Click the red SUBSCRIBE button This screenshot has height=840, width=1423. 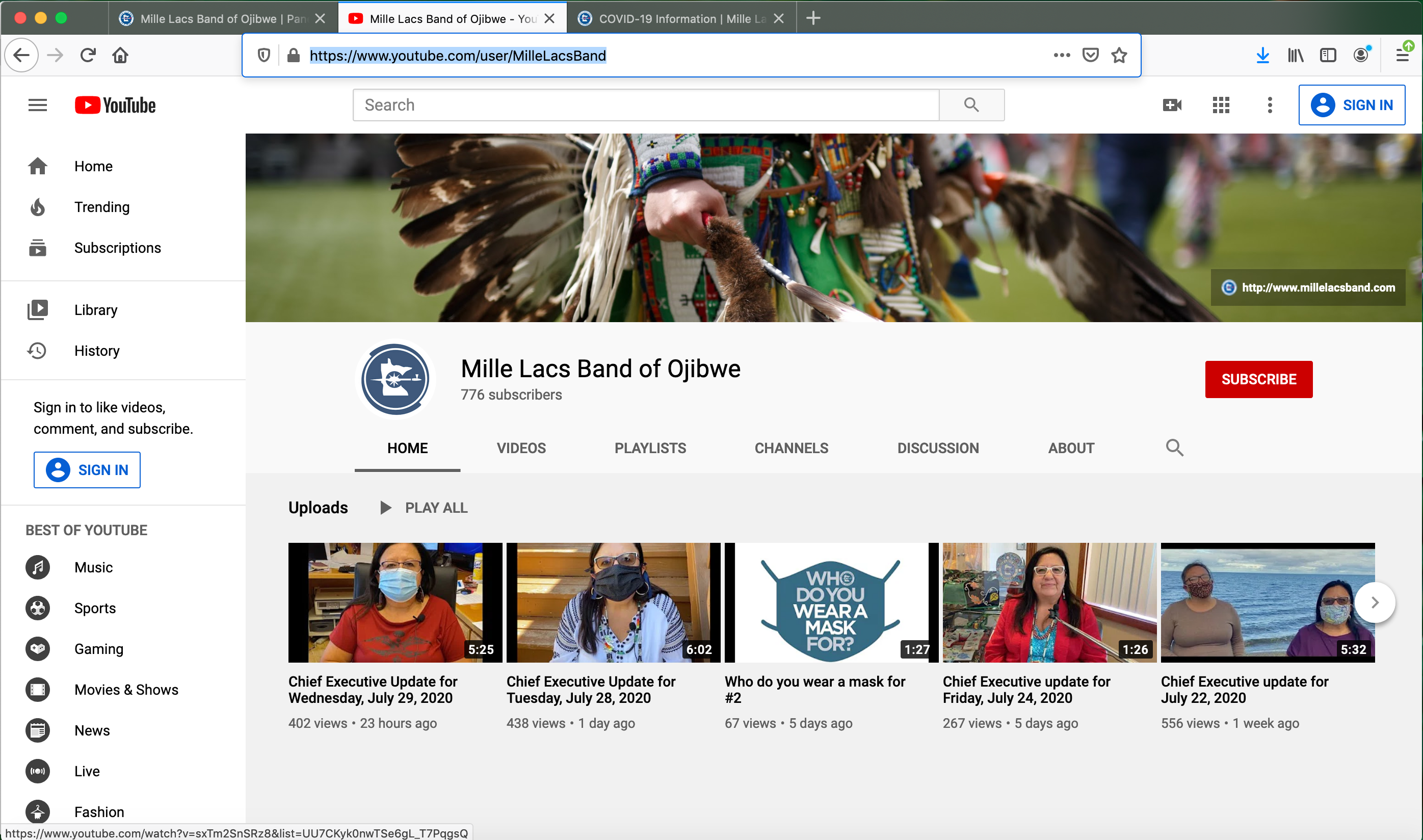click(x=1258, y=379)
